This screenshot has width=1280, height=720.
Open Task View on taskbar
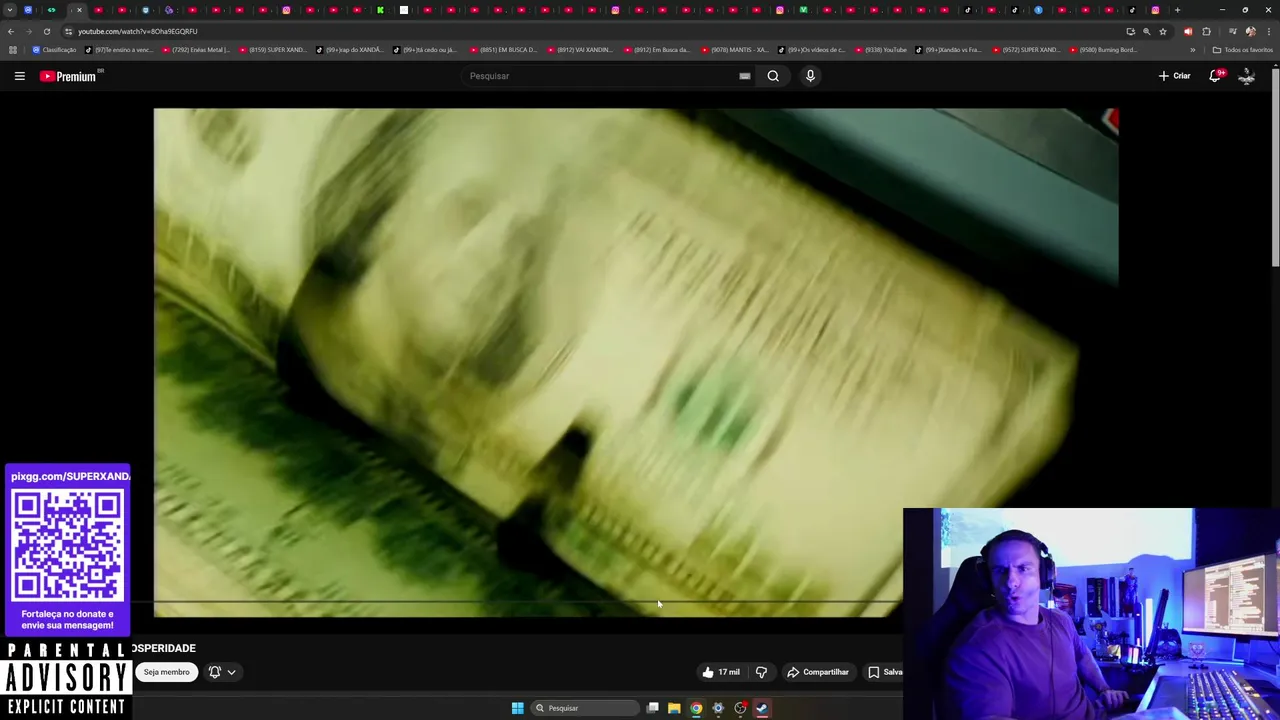coord(652,708)
